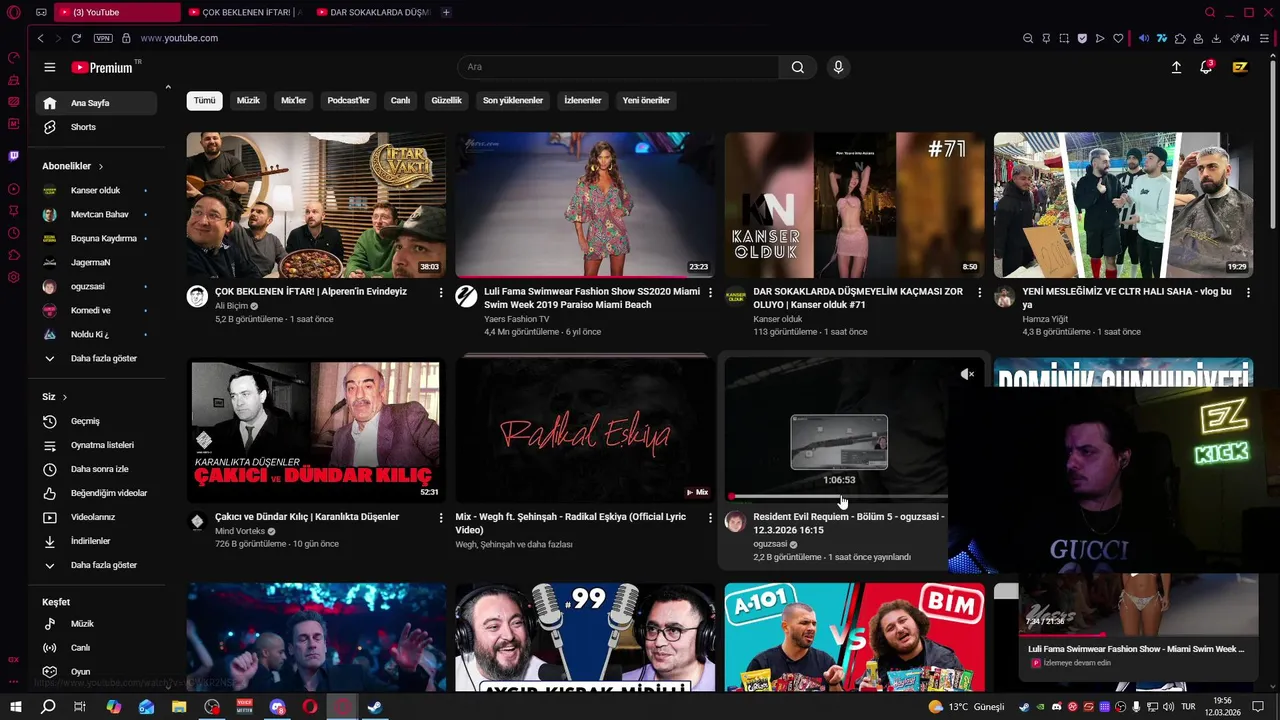Screen dimensions: 1280x720
Task: Expand the Siz section chevron
Action: (65, 397)
